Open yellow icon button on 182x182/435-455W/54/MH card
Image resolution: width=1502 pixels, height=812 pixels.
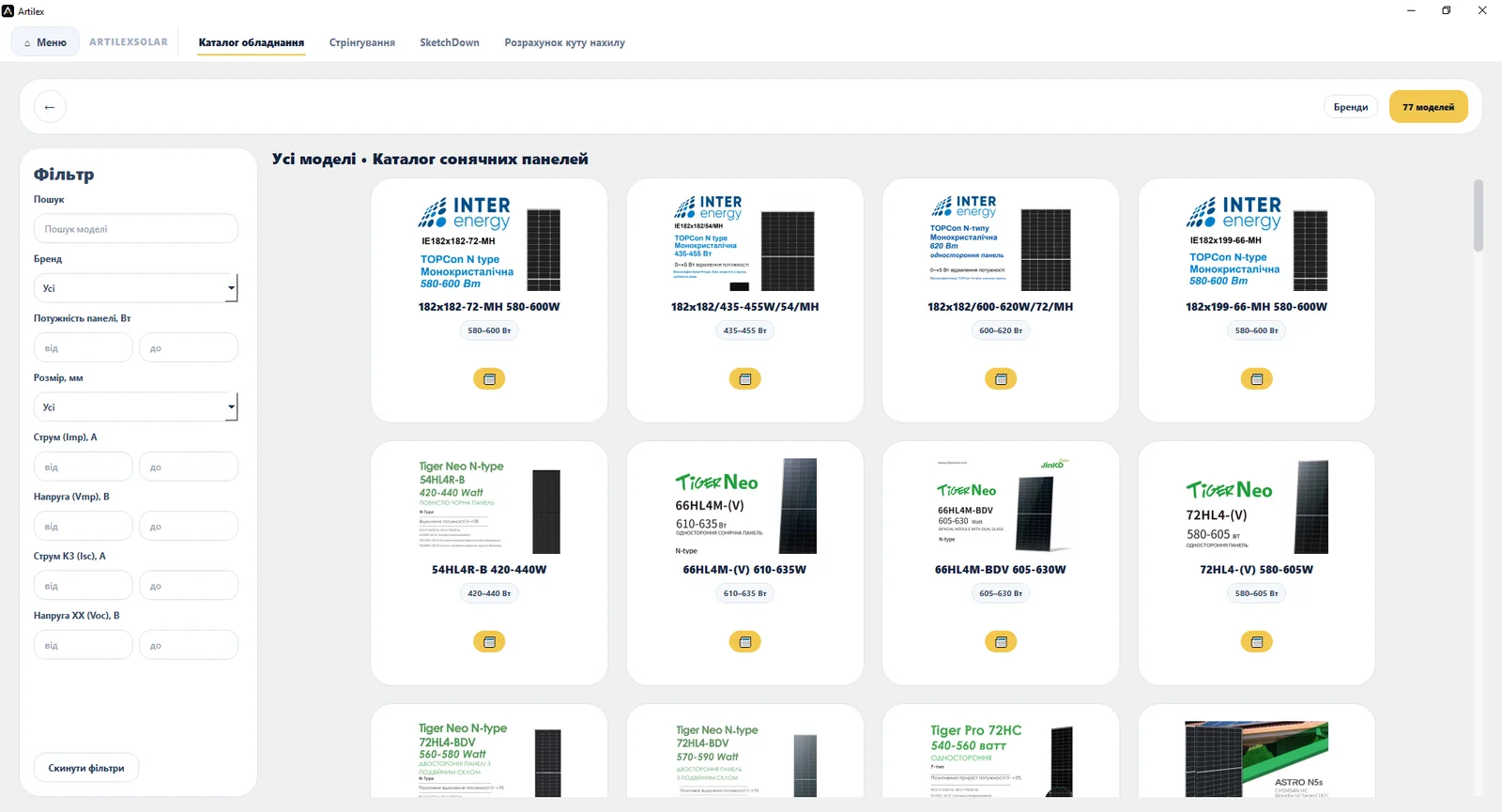(745, 379)
